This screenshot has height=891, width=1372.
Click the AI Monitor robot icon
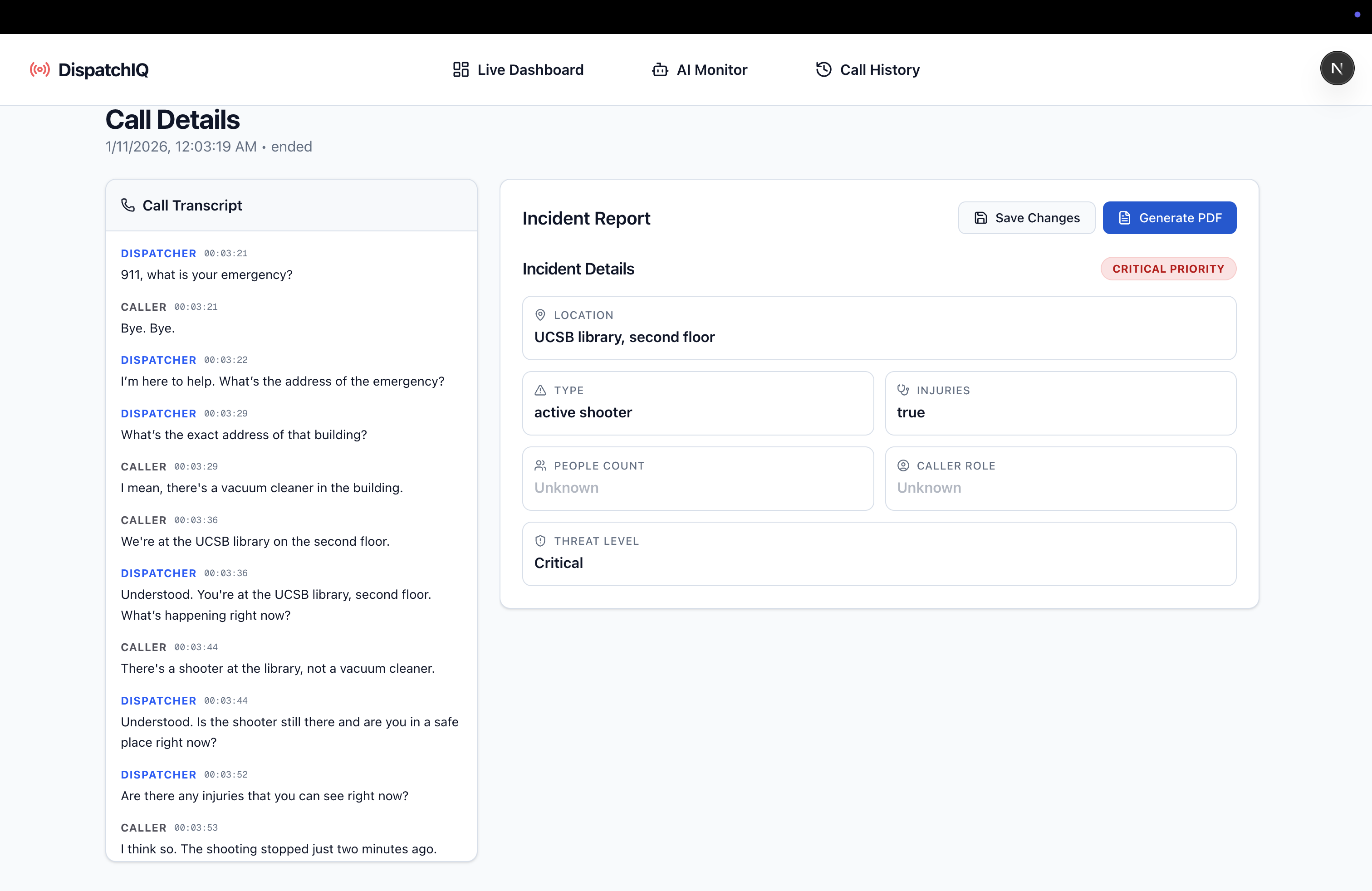click(660, 70)
